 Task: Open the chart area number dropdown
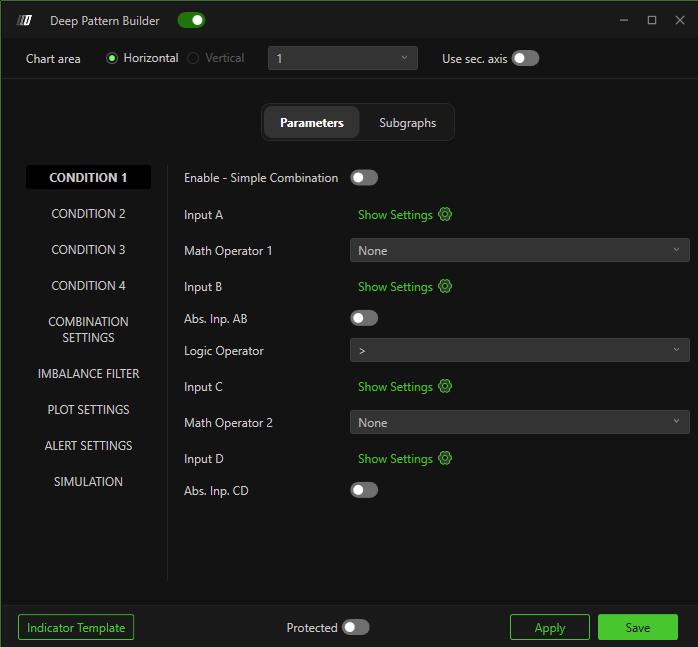click(342, 59)
